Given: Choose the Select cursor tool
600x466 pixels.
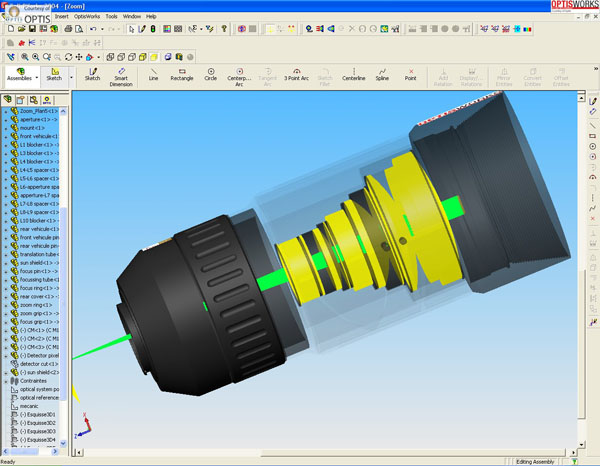Looking at the screenshot, I should (132, 29).
